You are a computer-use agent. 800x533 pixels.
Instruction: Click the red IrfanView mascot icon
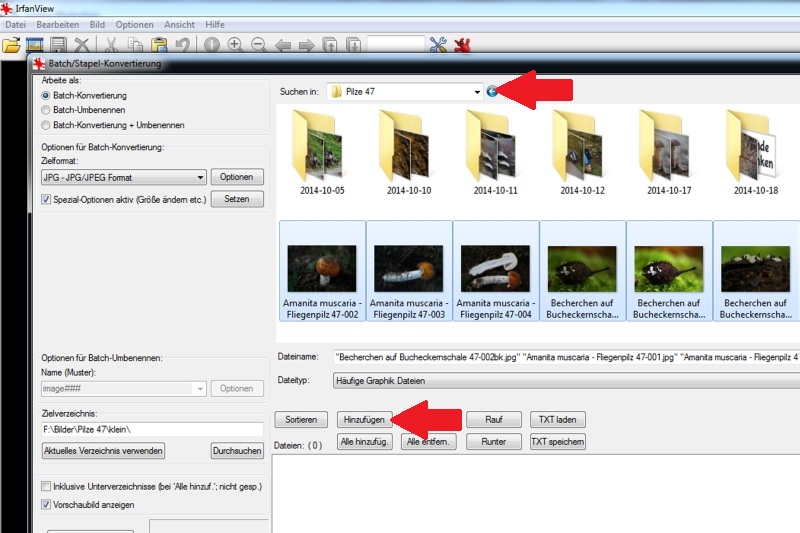point(462,45)
